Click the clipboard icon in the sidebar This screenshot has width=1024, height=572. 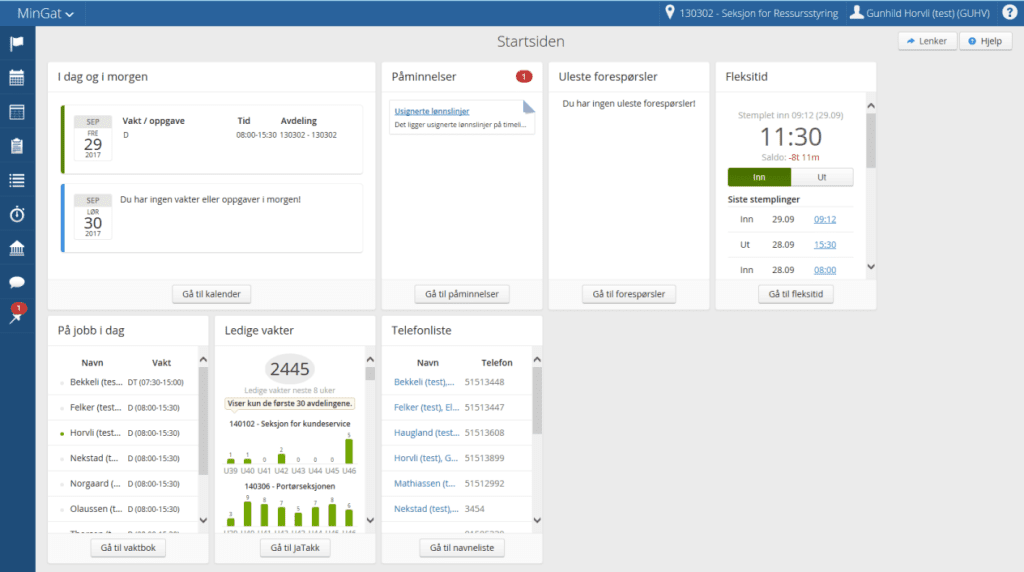[x=17, y=146]
